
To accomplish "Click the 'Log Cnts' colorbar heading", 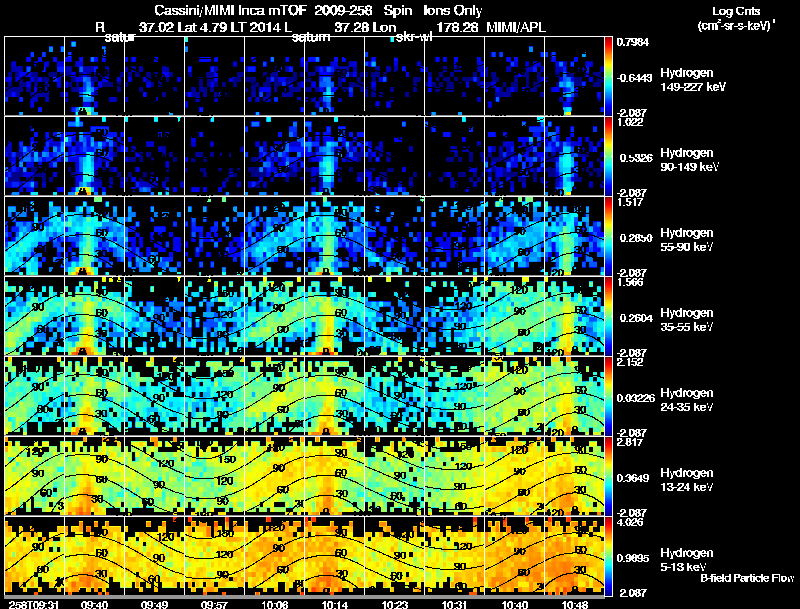I will (736, 11).
